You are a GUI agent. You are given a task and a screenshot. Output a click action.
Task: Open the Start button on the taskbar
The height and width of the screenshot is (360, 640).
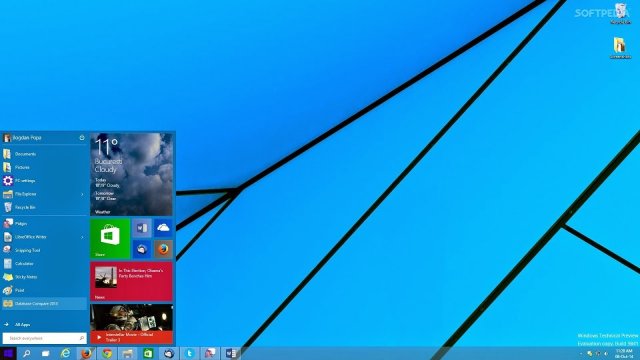[8, 353]
